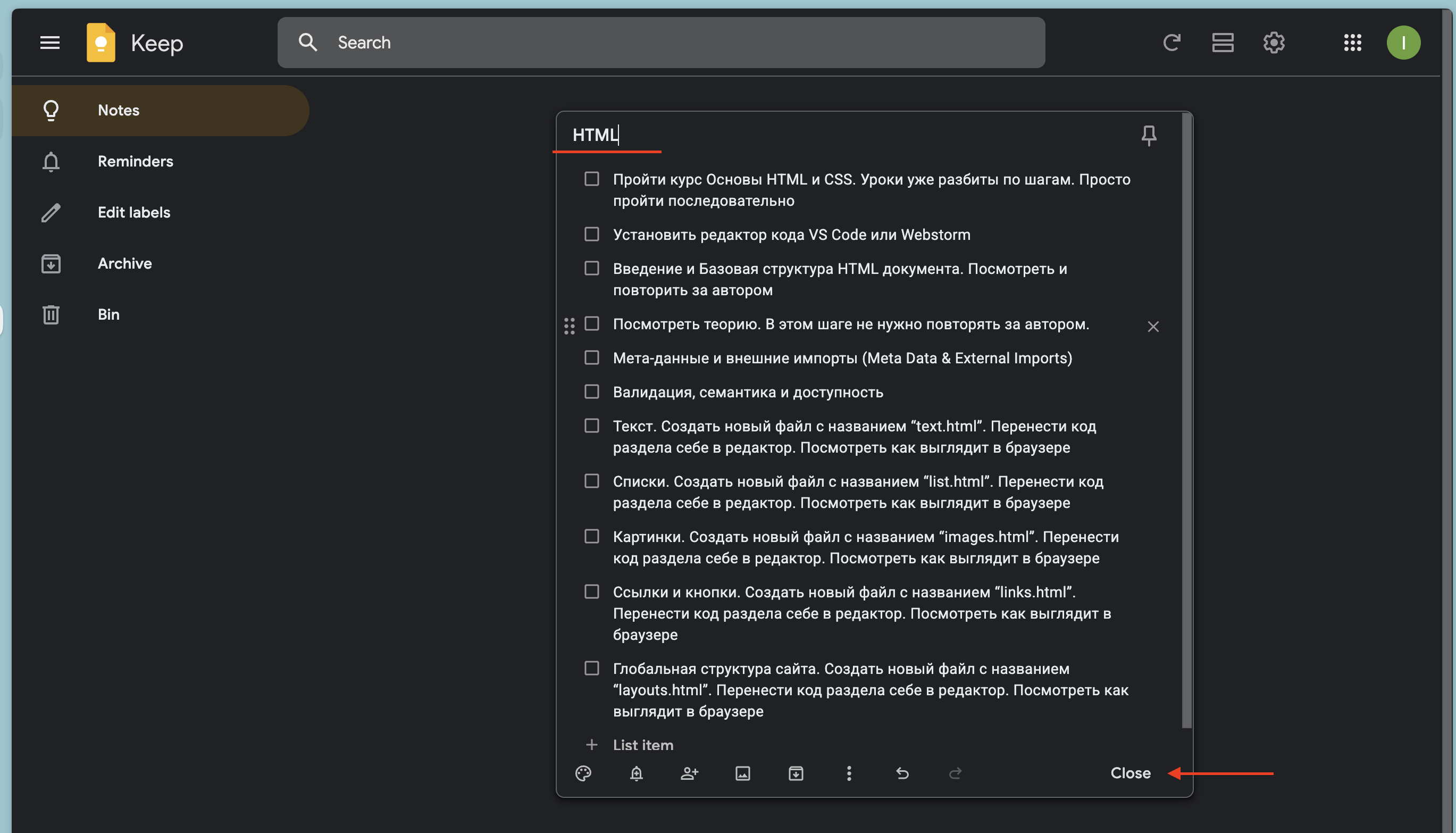This screenshot has height=833, width=1456.
Task: Open the Notes section in sidebar
Action: tap(160, 111)
